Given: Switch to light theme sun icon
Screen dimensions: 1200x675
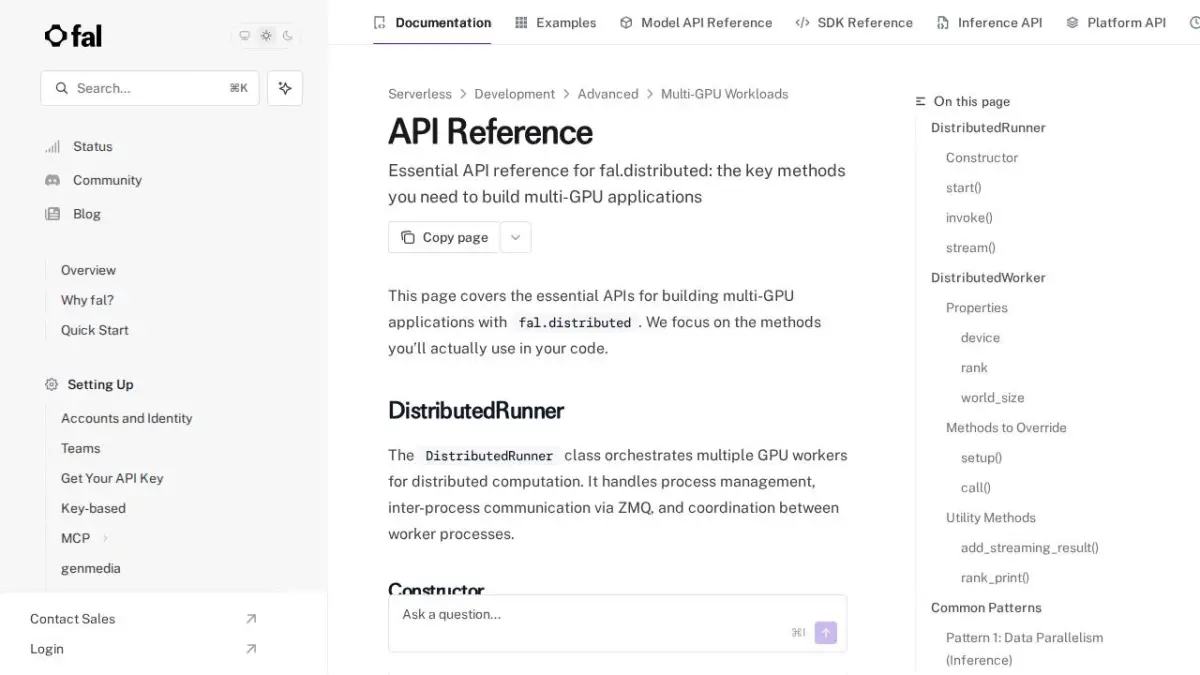Looking at the screenshot, I should (x=266, y=36).
